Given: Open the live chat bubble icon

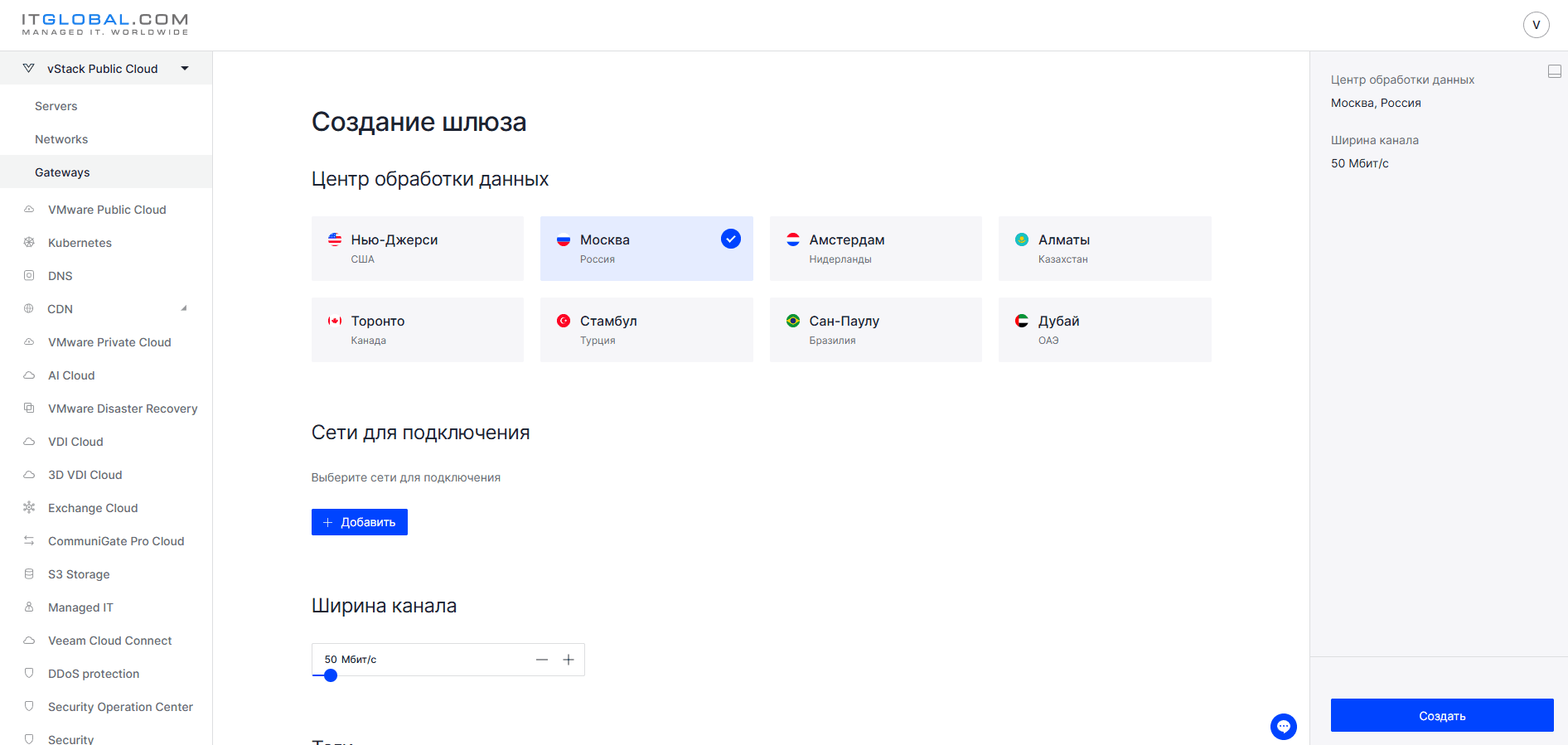Looking at the screenshot, I should [x=1283, y=727].
